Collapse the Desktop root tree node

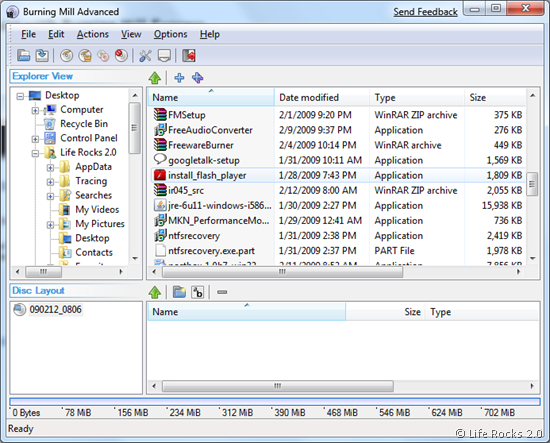[20, 96]
